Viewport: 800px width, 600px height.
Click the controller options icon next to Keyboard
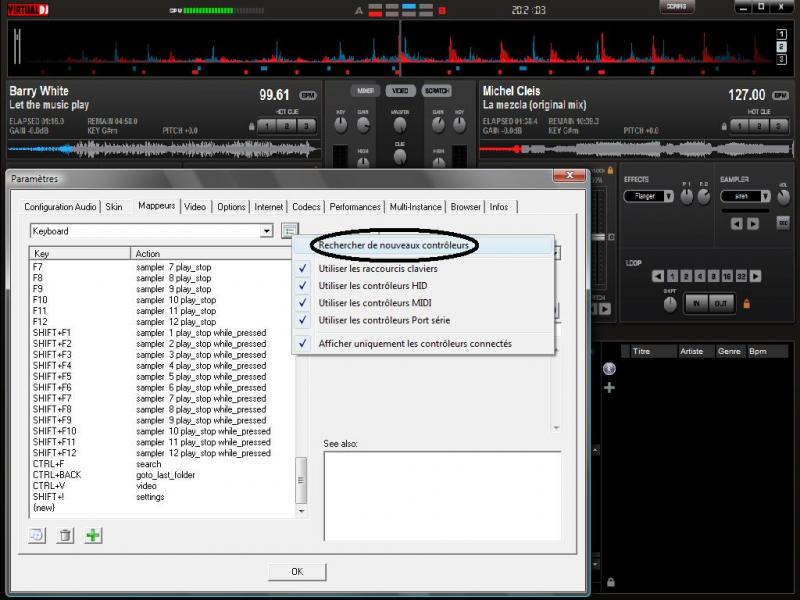(x=288, y=231)
